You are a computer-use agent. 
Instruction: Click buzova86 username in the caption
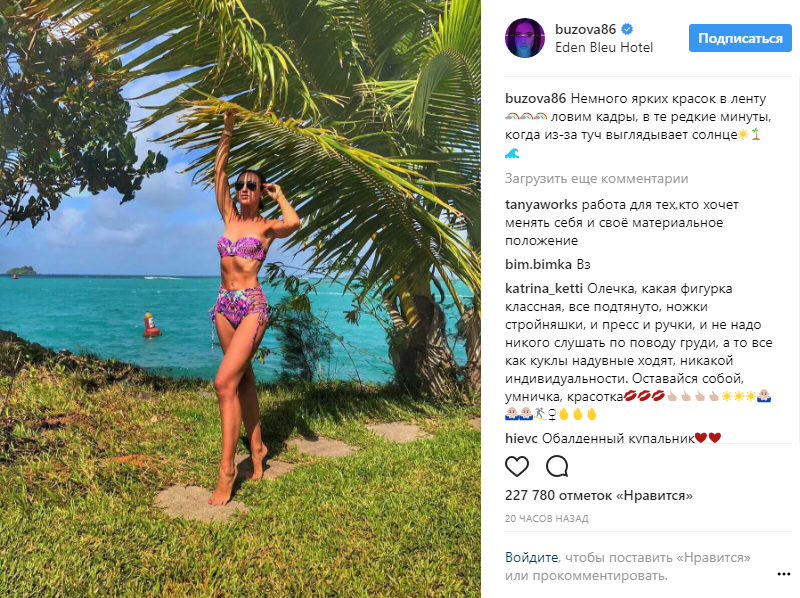click(536, 99)
